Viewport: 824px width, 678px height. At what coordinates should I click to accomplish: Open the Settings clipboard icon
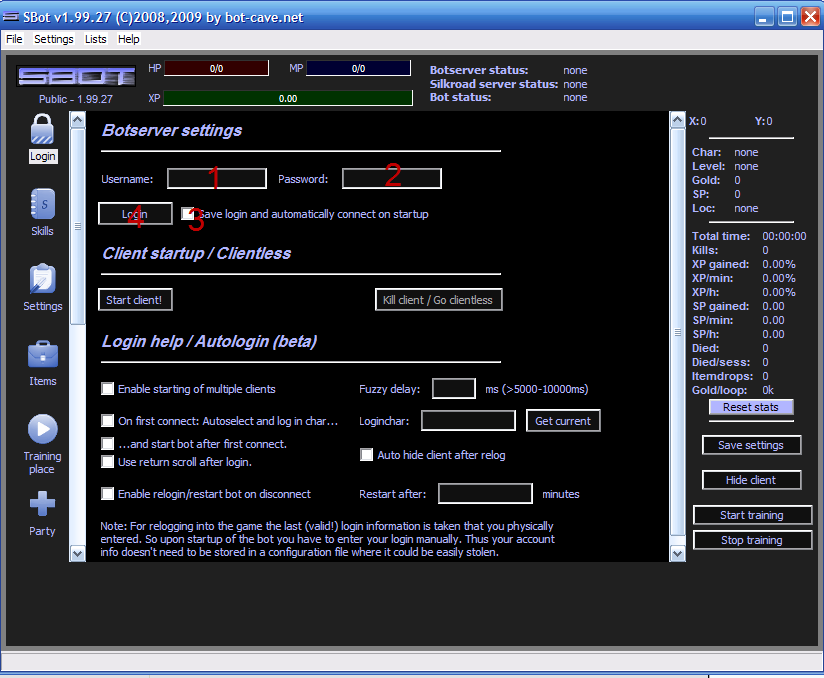[42, 279]
